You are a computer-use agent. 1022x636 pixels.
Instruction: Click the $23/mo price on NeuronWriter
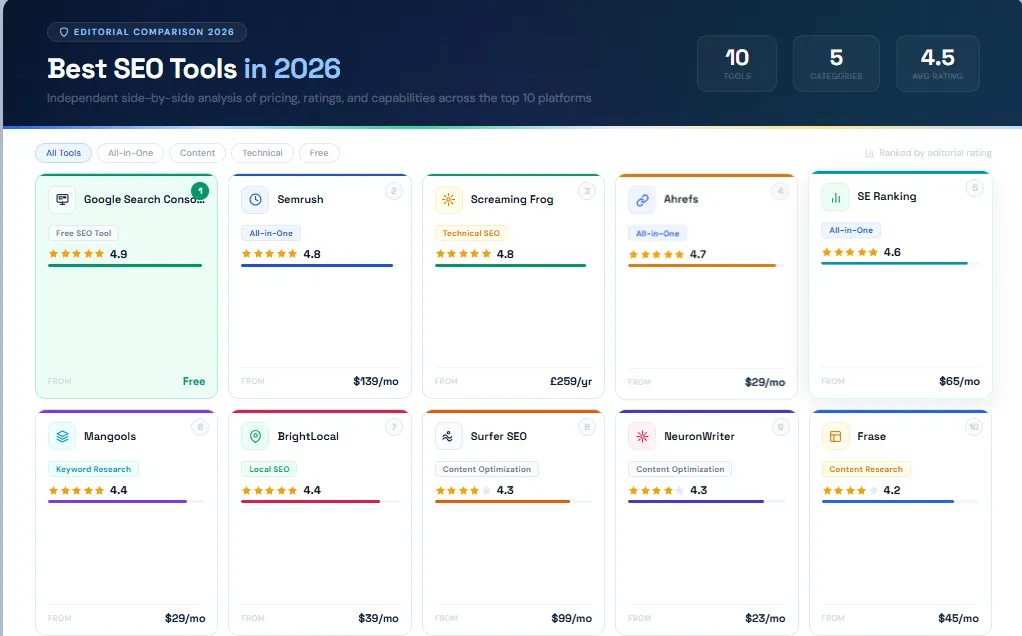pos(765,618)
